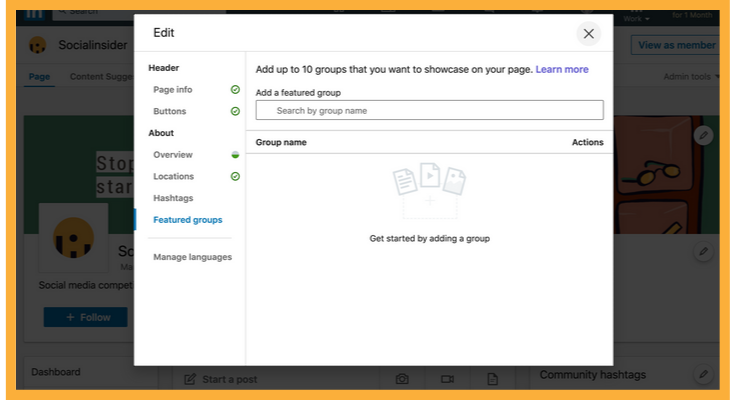
Task: Click Start a post
Action: coord(220,379)
